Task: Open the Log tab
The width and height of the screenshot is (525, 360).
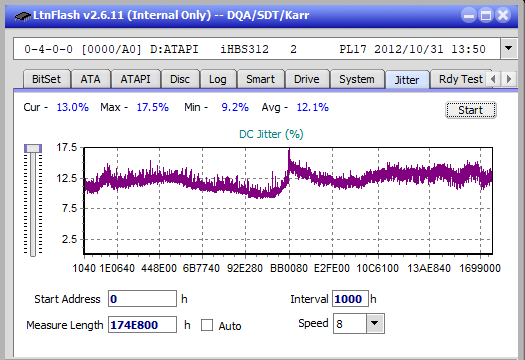Action: [218, 79]
